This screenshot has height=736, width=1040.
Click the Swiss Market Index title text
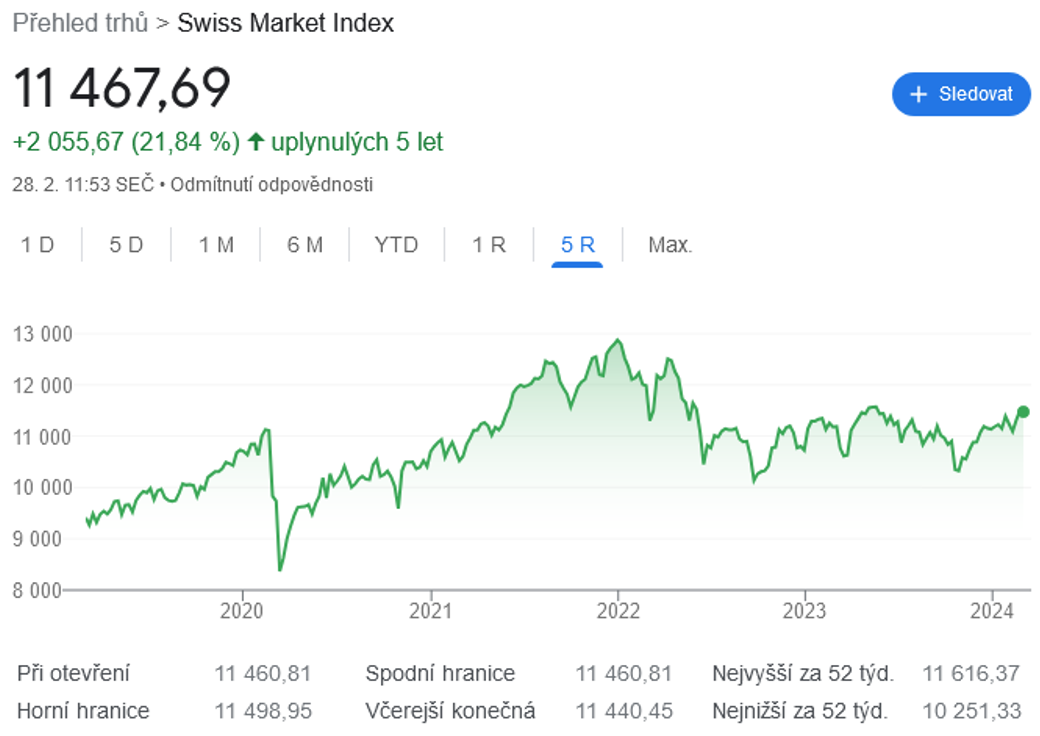click(286, 23)
